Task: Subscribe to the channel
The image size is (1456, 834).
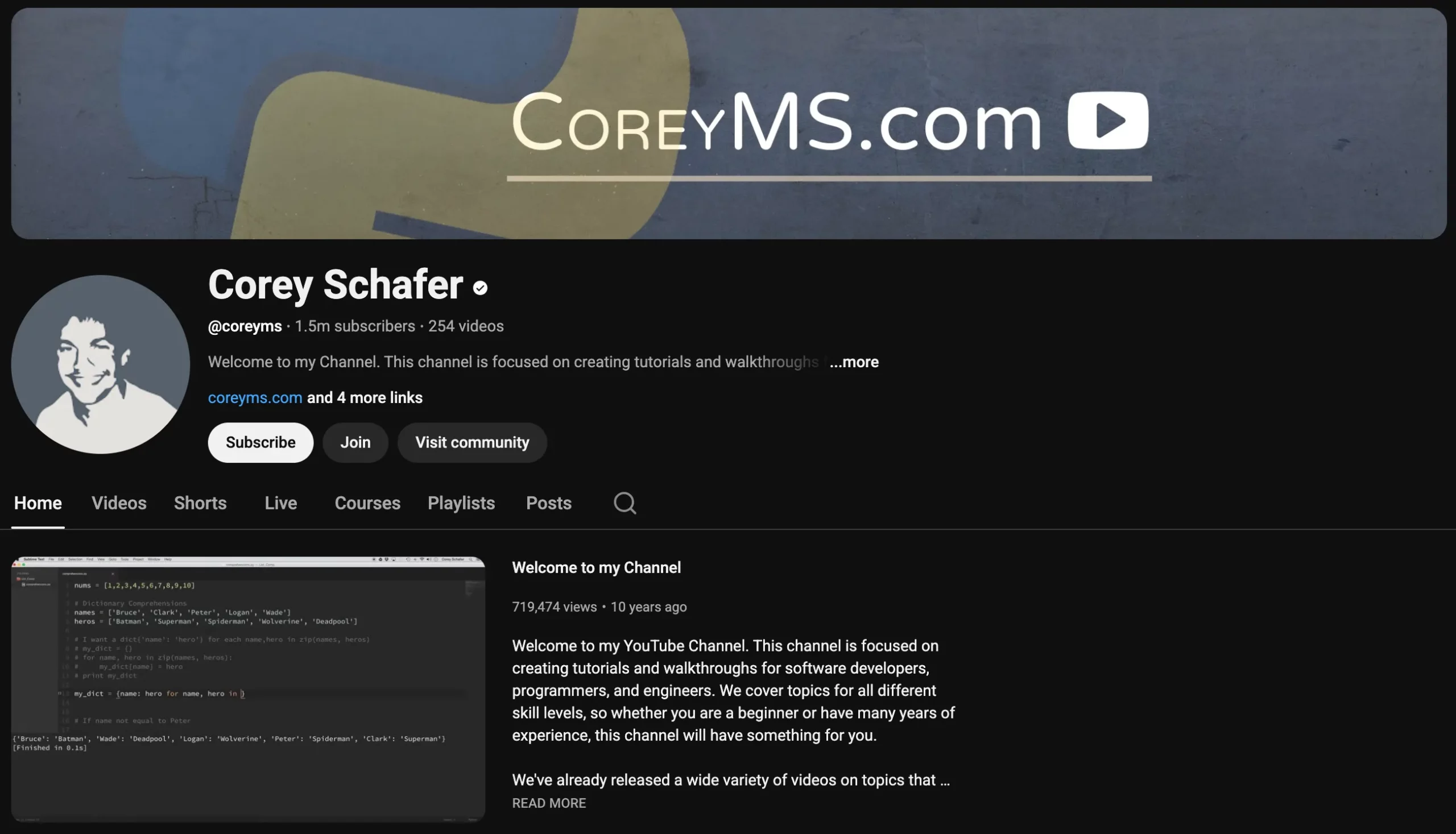Action: coord(260,442)
